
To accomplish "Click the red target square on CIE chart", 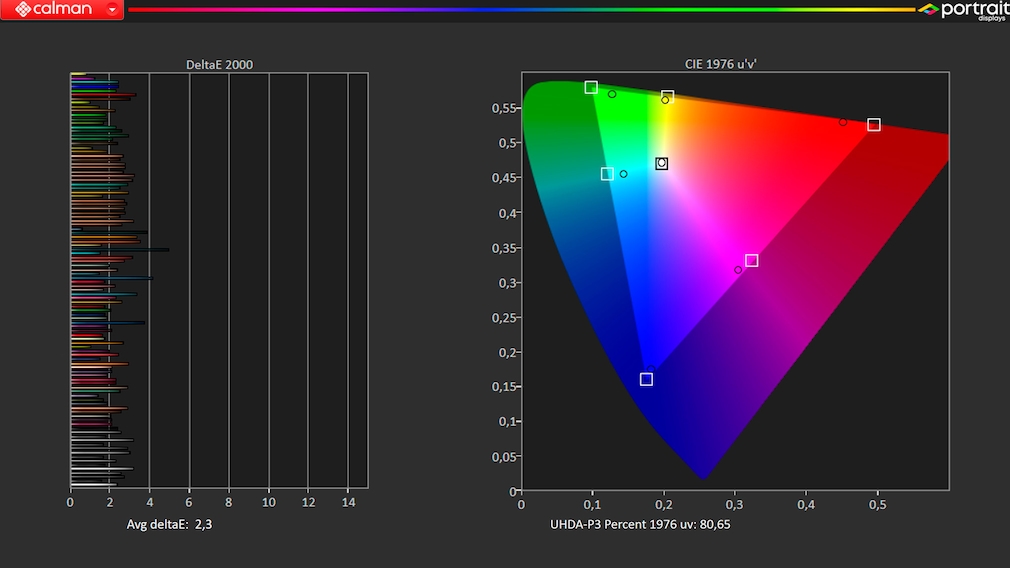I will pyautogui.click(x=873, y=125).
